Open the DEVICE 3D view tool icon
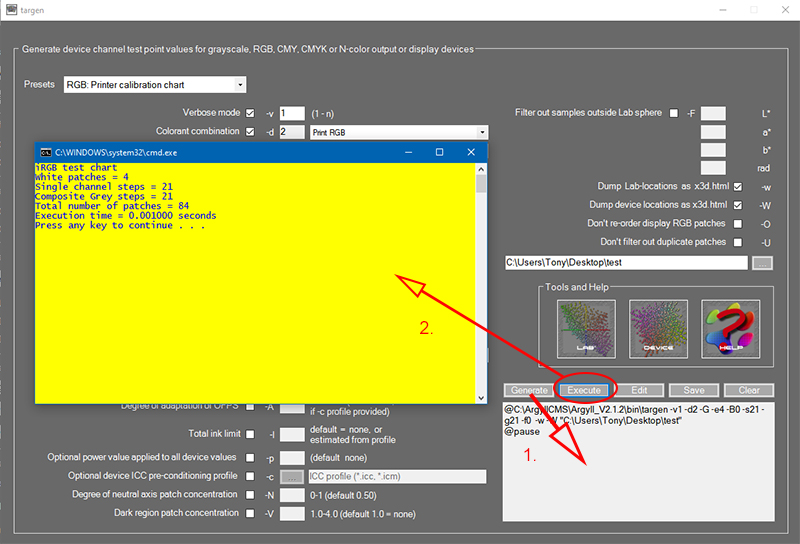This screenshot has width=800, height=544. 658,329
